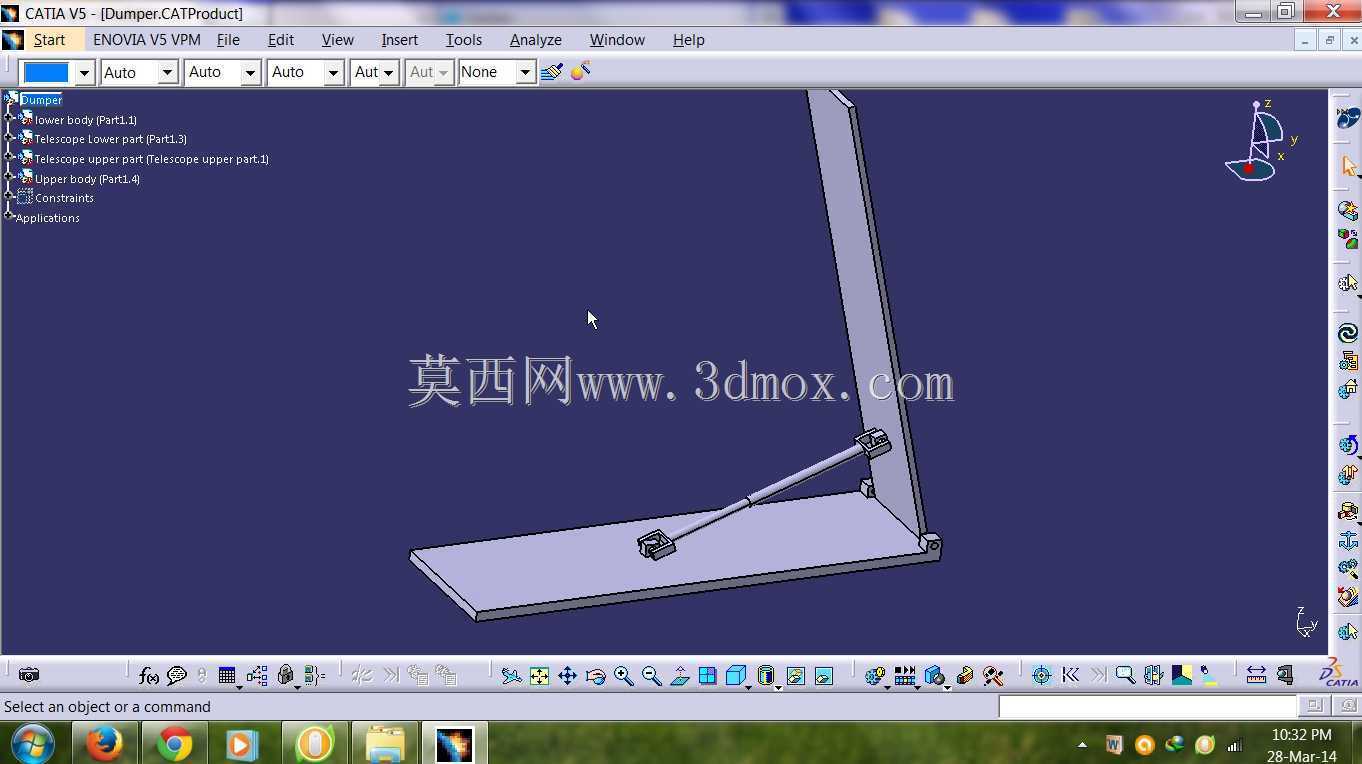Select the Rotate view tool

pos(595,676)
